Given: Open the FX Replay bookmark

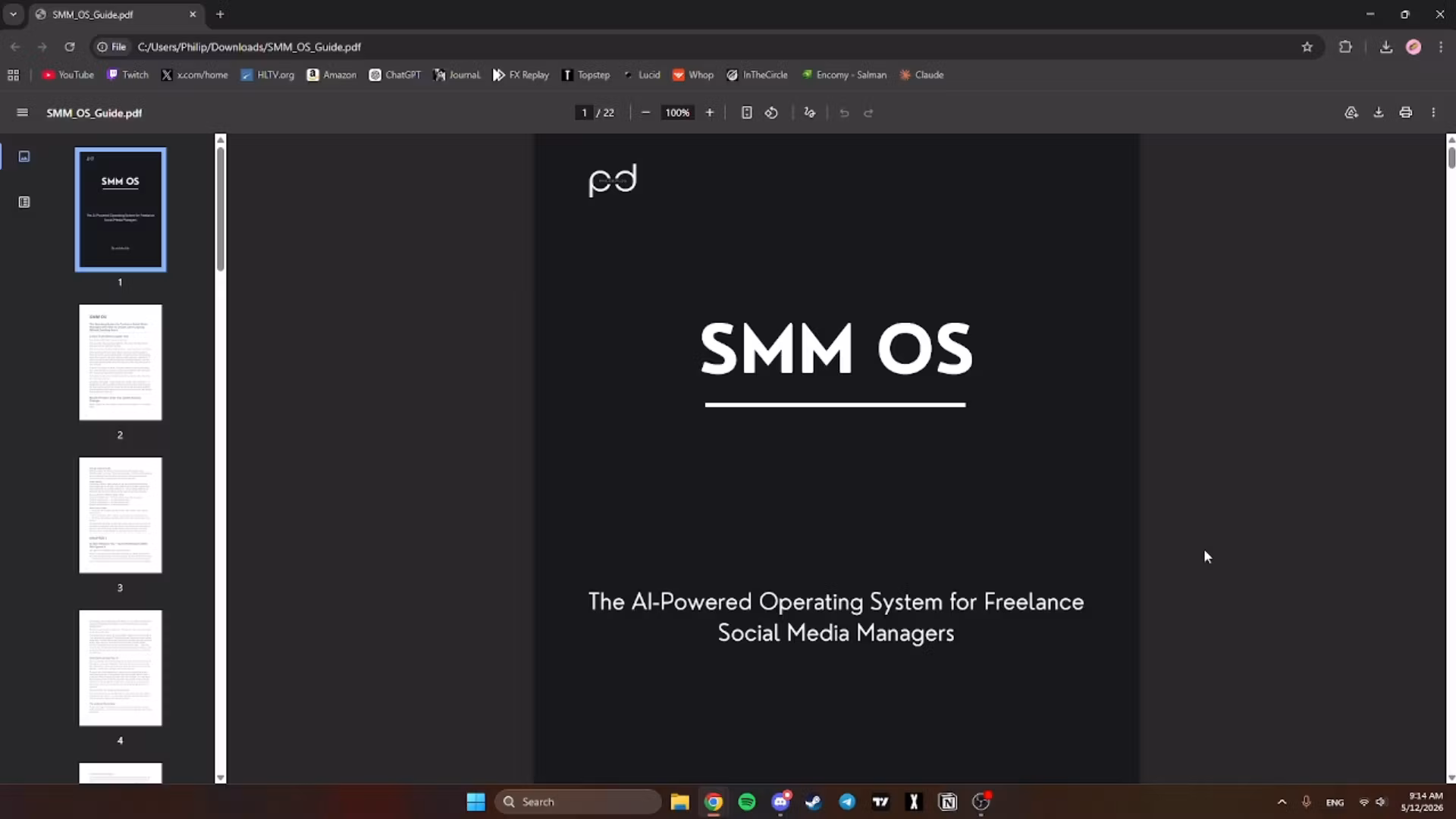Looking at the screenshot, I should click(x=521, y=75).
